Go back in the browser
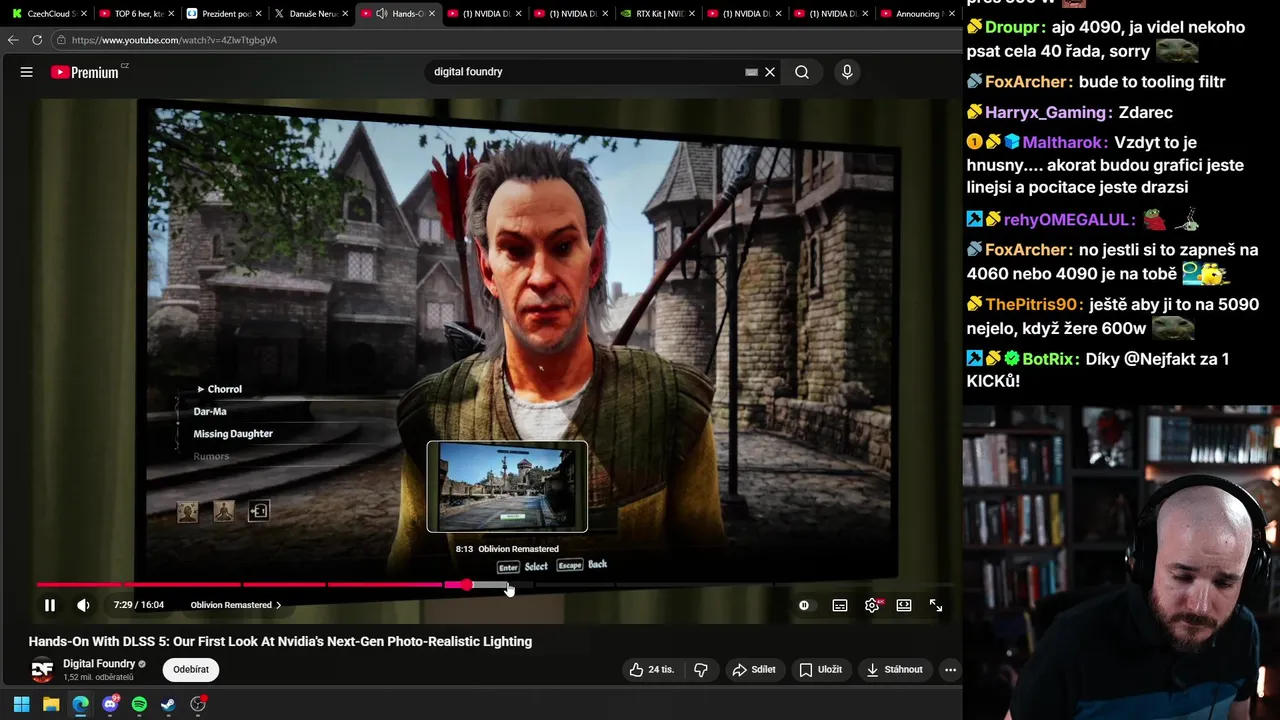 [x=12, y=40]
